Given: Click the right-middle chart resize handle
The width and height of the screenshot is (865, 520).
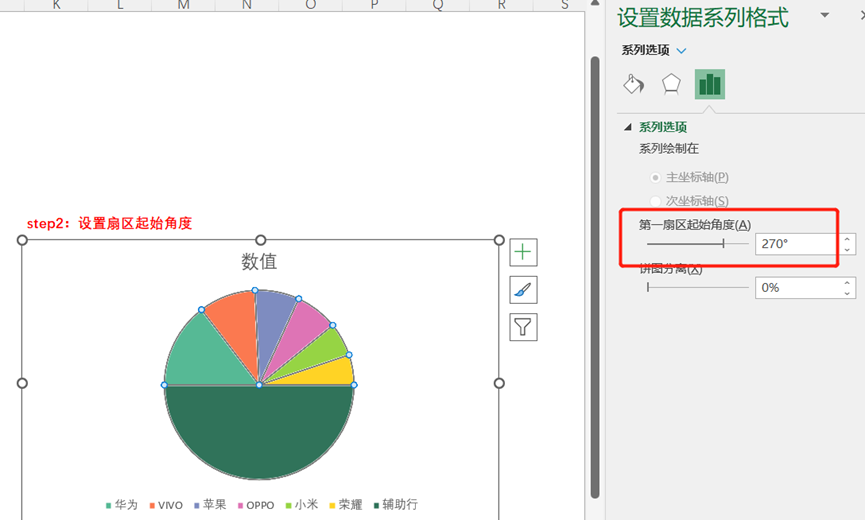Looking at the screenshot, I should 499,383.
